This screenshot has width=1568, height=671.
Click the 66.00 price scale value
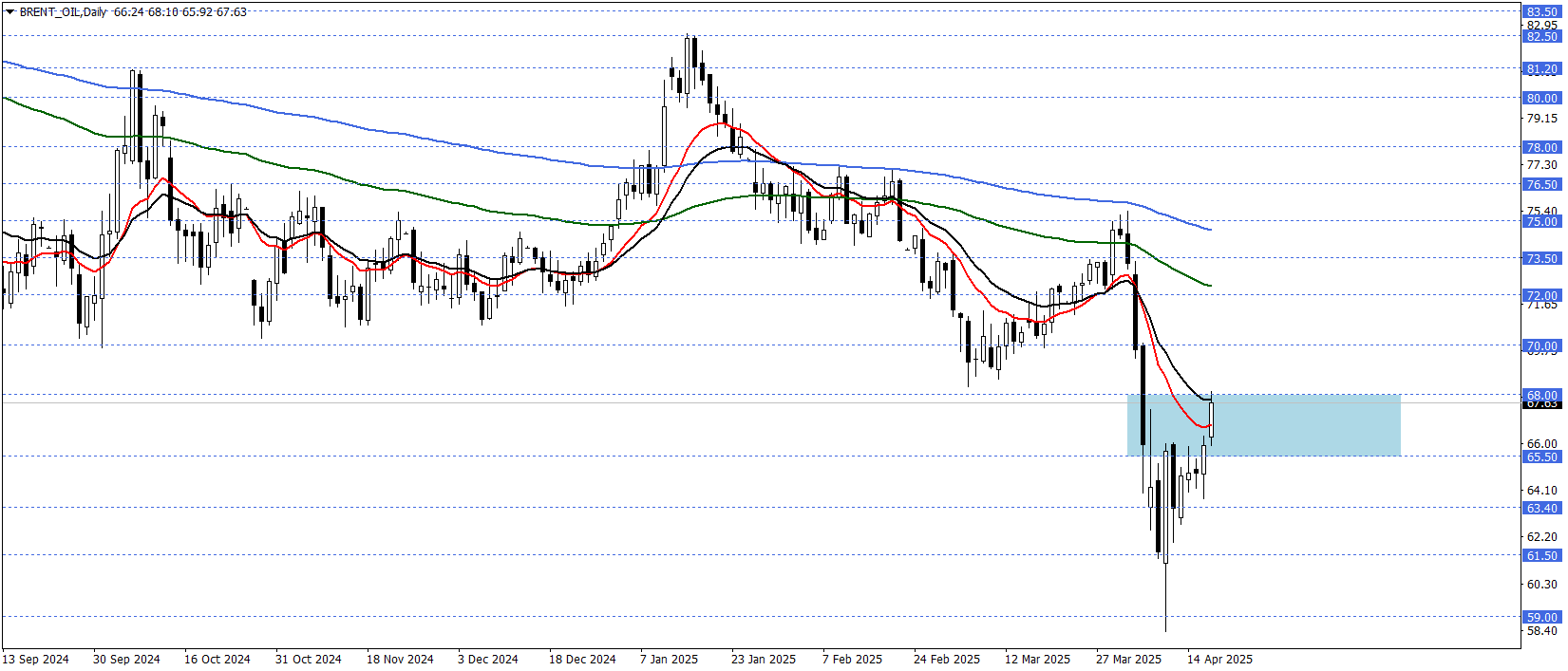click(x=1541, y=443)
